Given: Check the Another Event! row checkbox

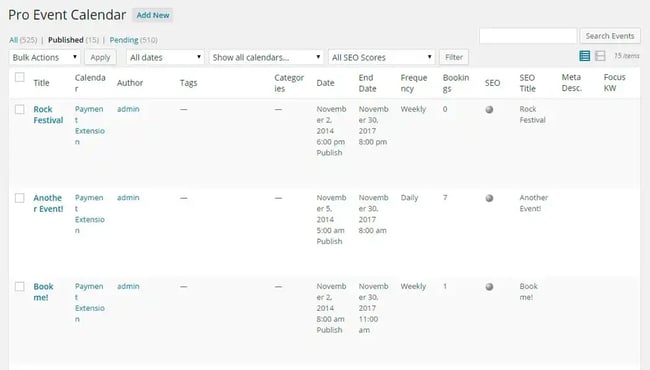Looking at the screenshot, I should (x=19, y=198).
